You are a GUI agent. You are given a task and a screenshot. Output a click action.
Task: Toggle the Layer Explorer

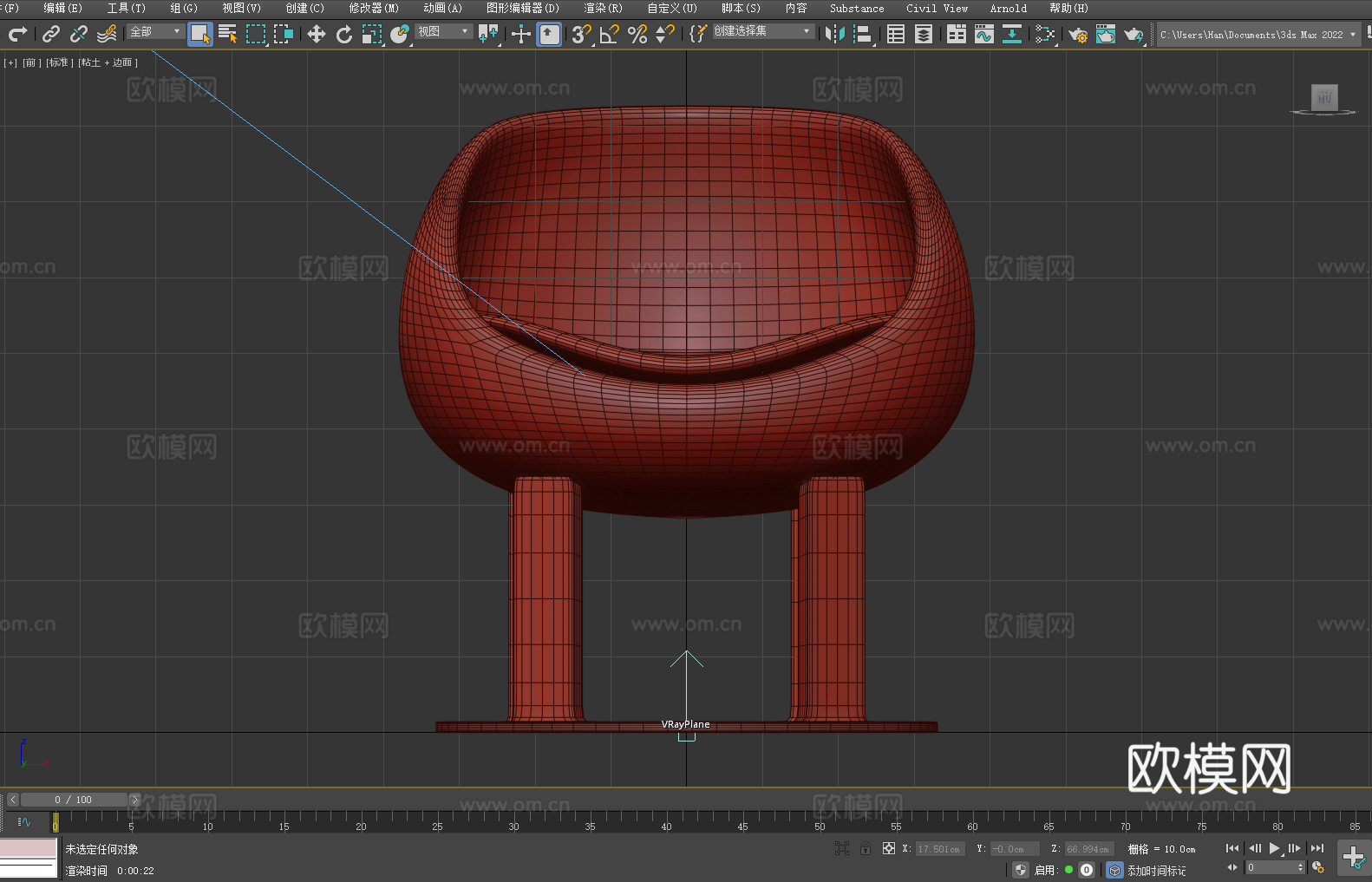[x=924, y=34]
